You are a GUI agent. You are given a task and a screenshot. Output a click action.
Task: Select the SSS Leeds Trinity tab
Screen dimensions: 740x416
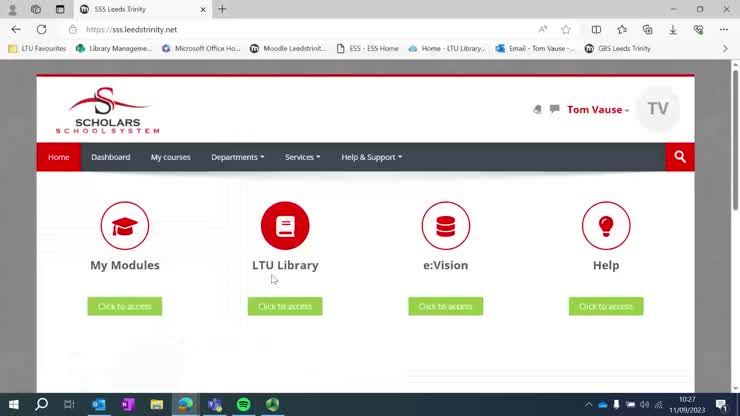(x=143, y=9)
